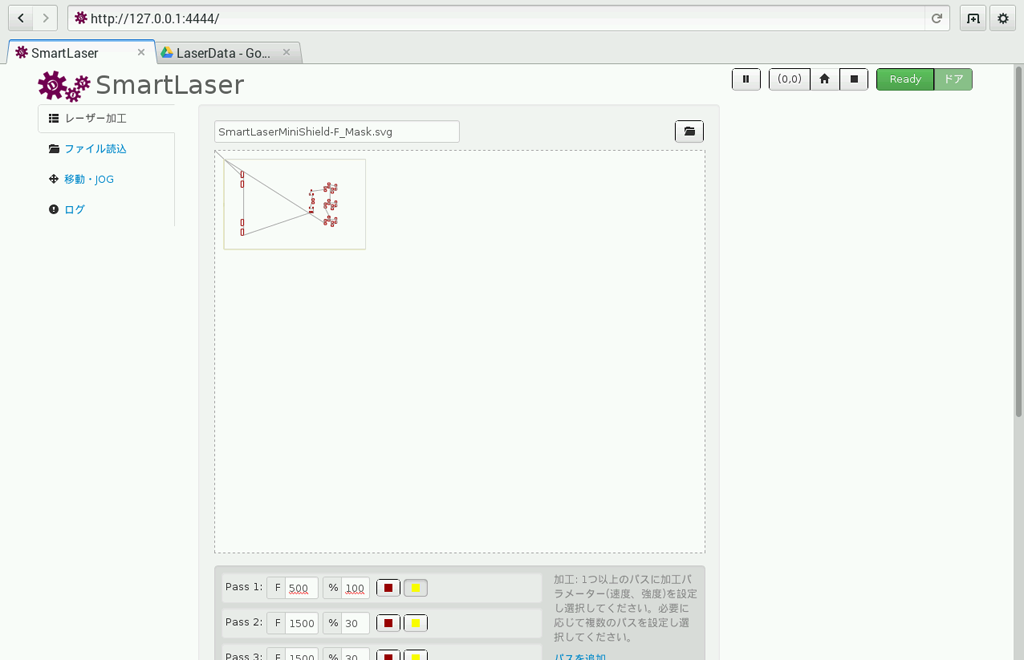Go forward with browser forward arrow

point(45,18)
